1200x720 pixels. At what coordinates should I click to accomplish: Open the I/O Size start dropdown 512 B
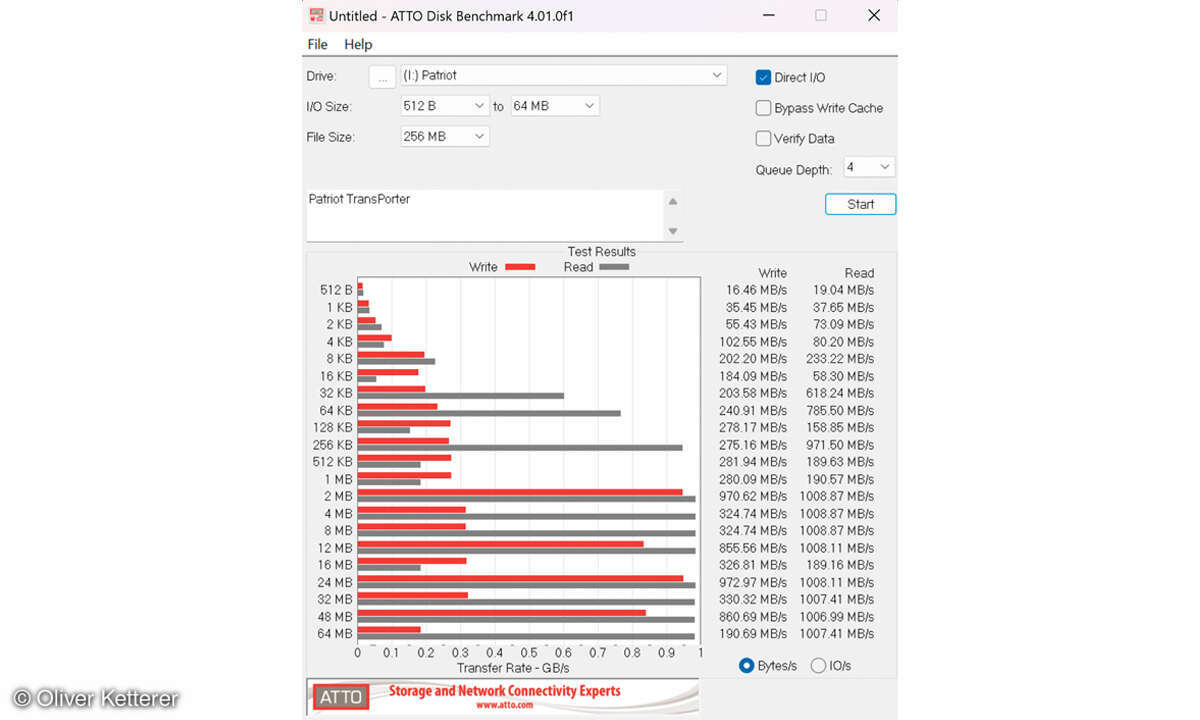point(444,106)
